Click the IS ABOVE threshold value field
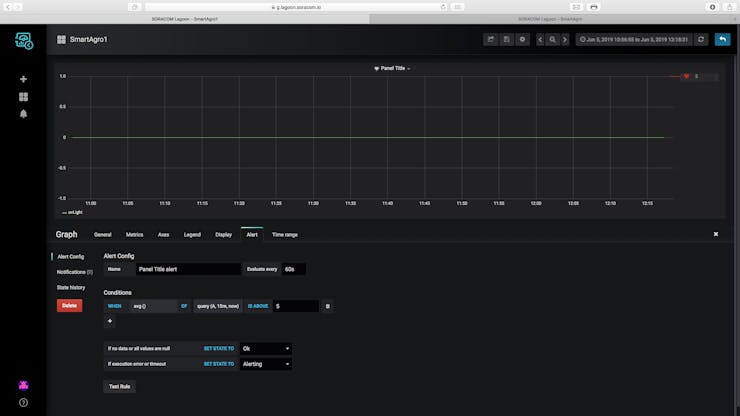This screenshot has height=416, width=740. tap(296, 306)
